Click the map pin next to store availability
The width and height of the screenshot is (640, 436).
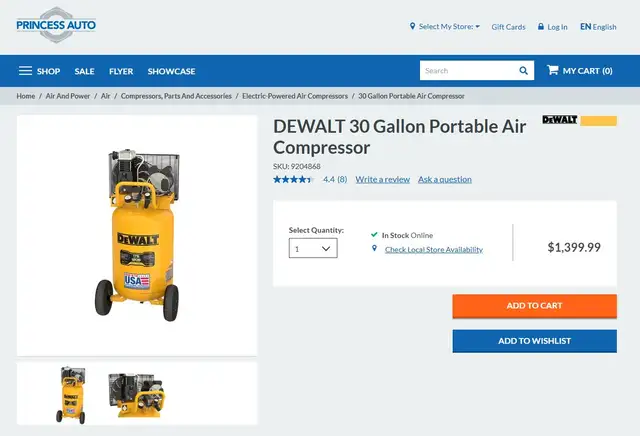tap(374, 248)
